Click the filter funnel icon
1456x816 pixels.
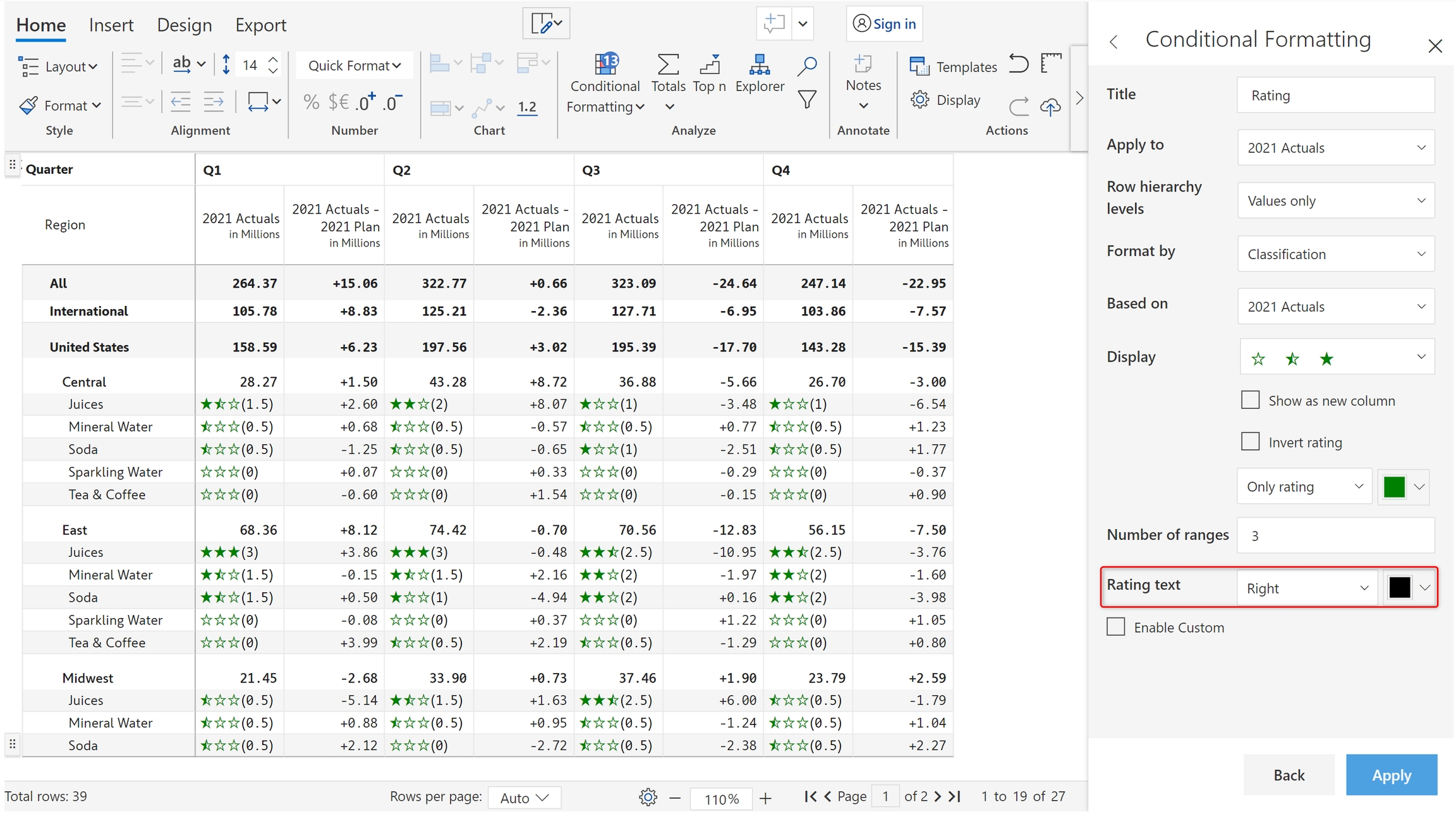pos(806,99)
